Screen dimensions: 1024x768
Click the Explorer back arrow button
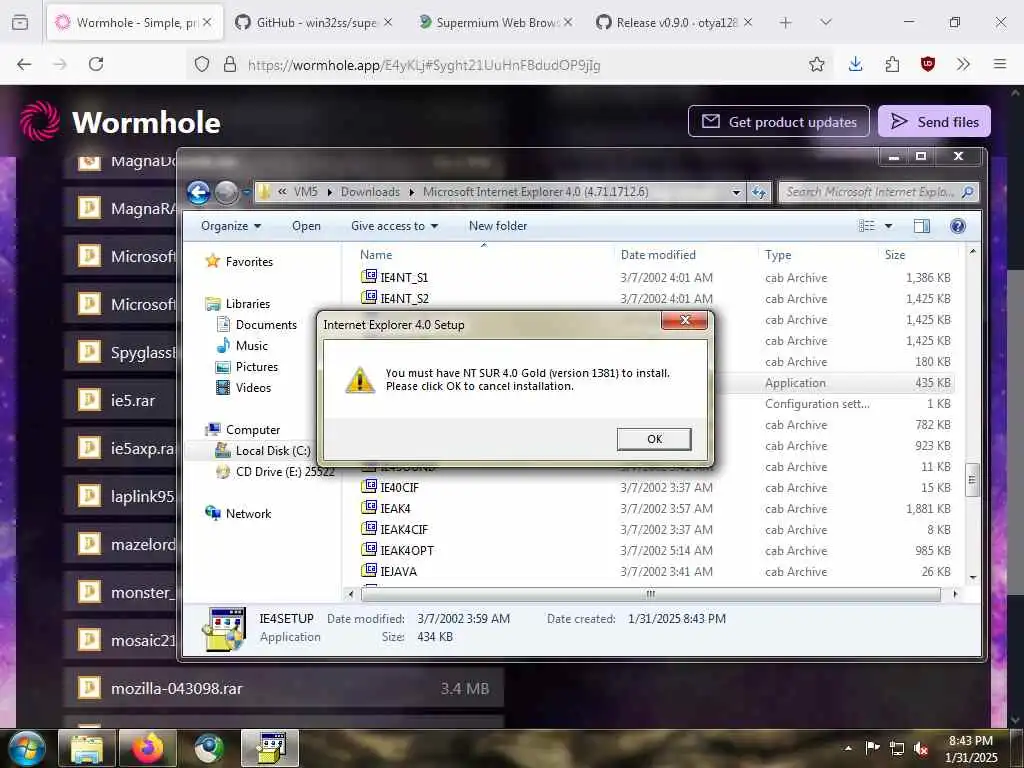click(199, 192)
